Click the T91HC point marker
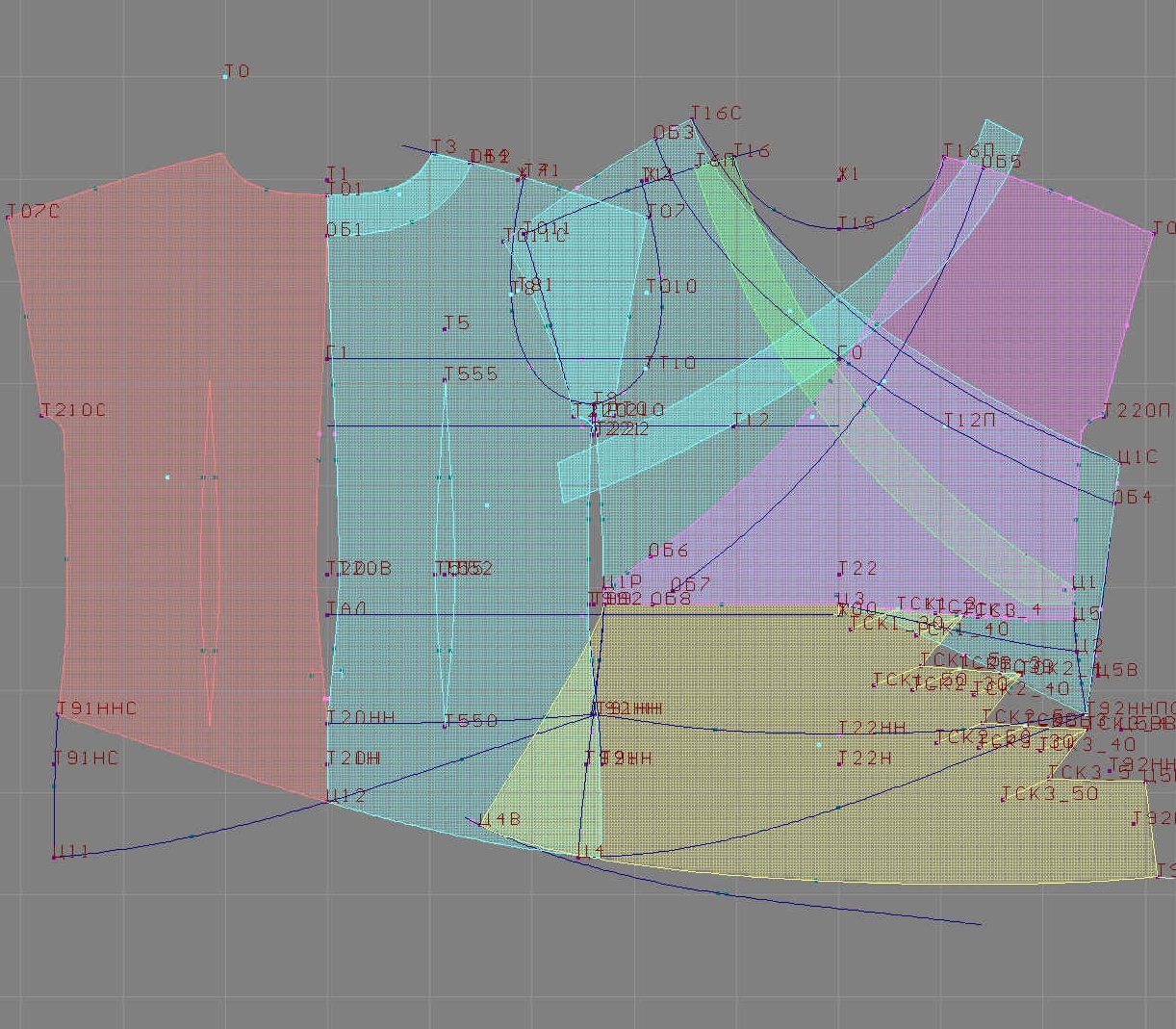The image size is (1176, 1029). (55, 764)
